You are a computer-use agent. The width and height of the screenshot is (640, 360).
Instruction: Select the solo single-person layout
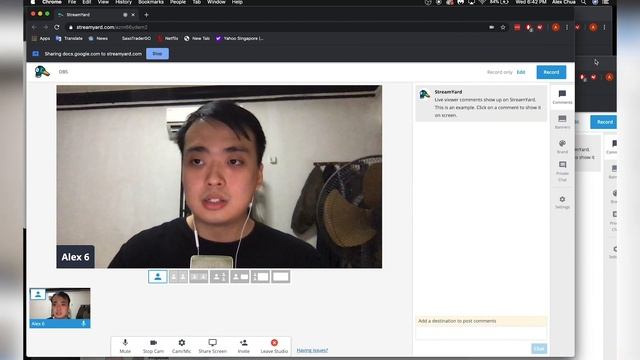click(158, 277)
